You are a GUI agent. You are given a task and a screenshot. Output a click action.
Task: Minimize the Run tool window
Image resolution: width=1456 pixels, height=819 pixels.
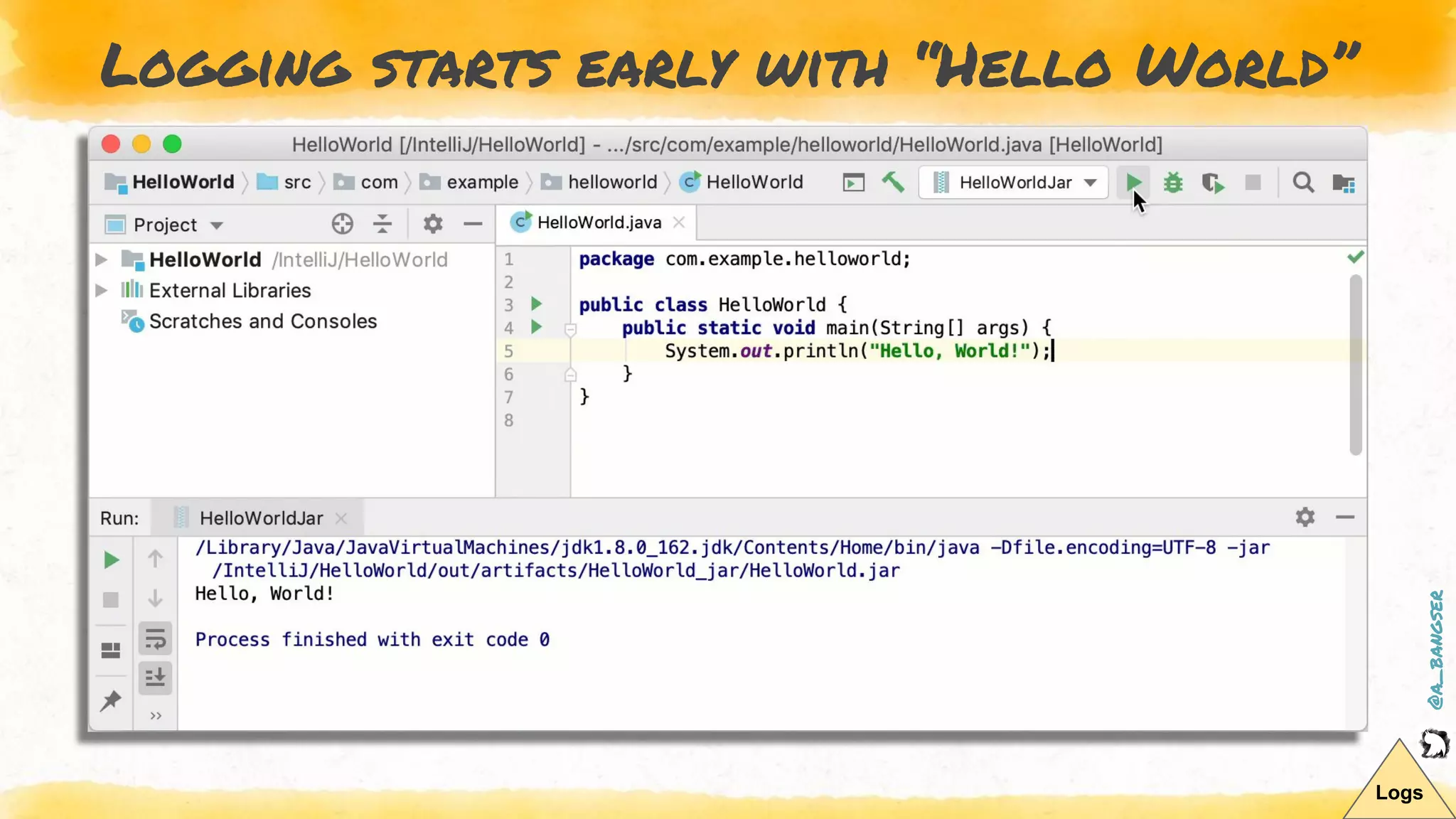(x=1345, y=517)
